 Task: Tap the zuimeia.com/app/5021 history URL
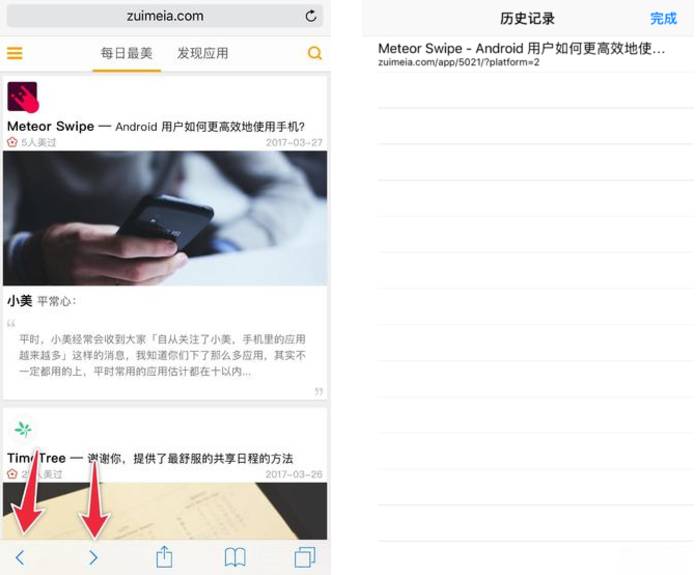[x=459, y=62]
